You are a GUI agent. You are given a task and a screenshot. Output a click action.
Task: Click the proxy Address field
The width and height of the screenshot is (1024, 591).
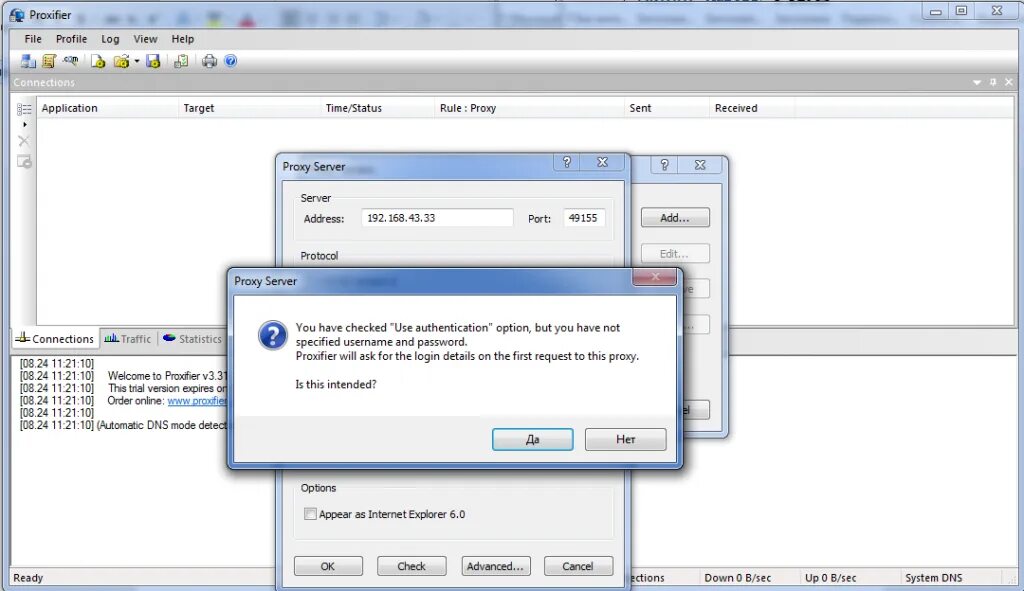pos(437,218)
